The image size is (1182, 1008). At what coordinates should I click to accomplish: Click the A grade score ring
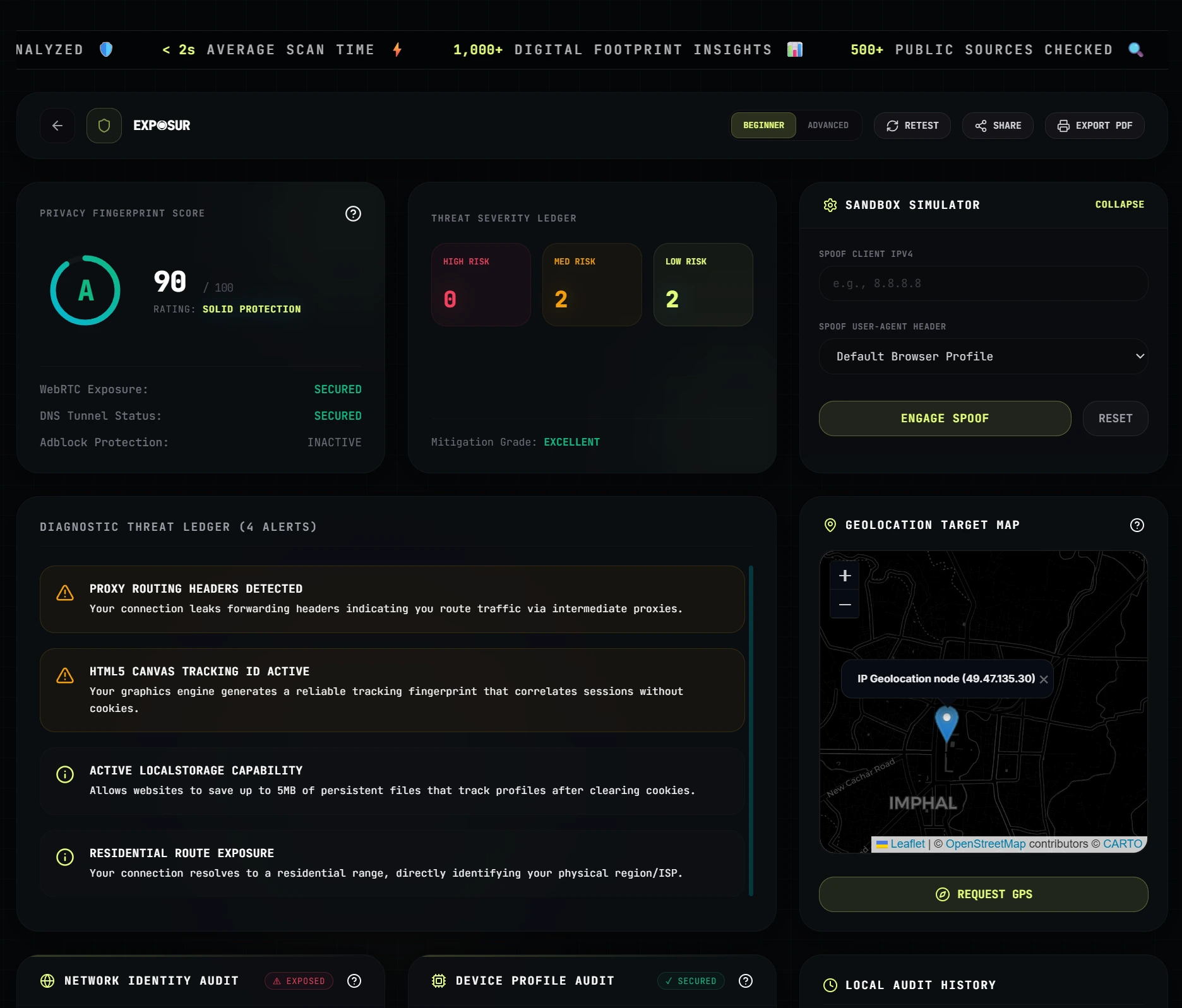pos(85,290)
